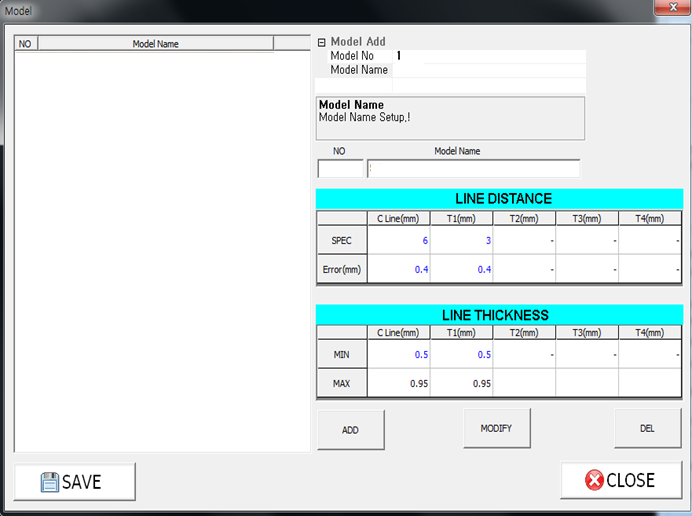This screenshot has height=516, width=692.
Task: Click the red X icon on CLOSE
Action: pyautogui.click(x=594, y=480)
